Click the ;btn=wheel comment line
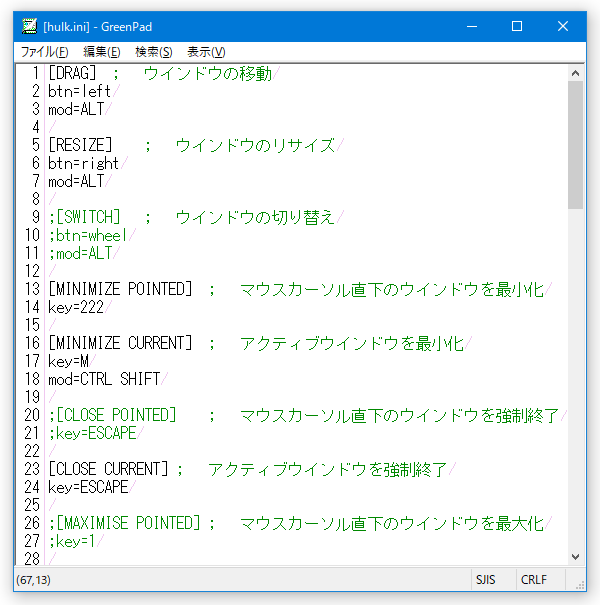Image resolution: width=600 pixels, height=605 pixels. pyautogui.click(x=88, y=235)
